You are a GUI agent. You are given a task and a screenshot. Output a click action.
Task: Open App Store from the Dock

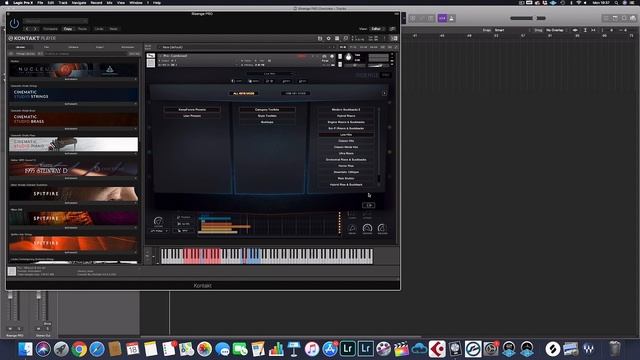[330, 349]
